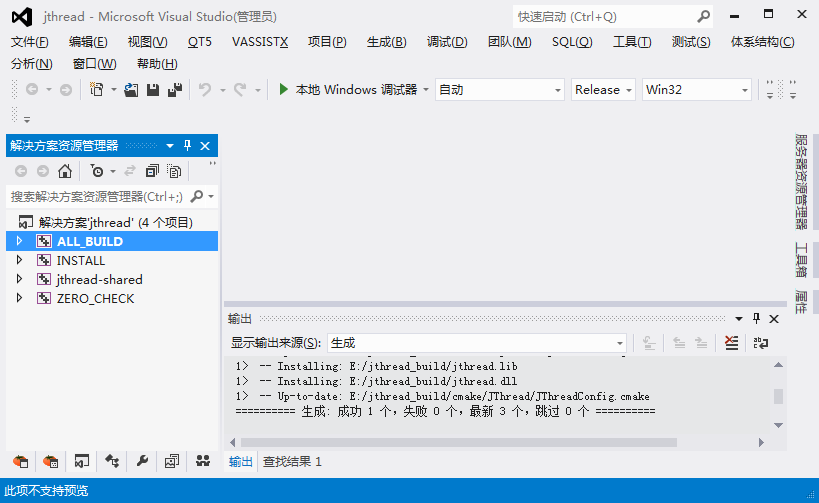Open the 工具(T) tools menu
The image size is (819, 503).
[632, 42]
